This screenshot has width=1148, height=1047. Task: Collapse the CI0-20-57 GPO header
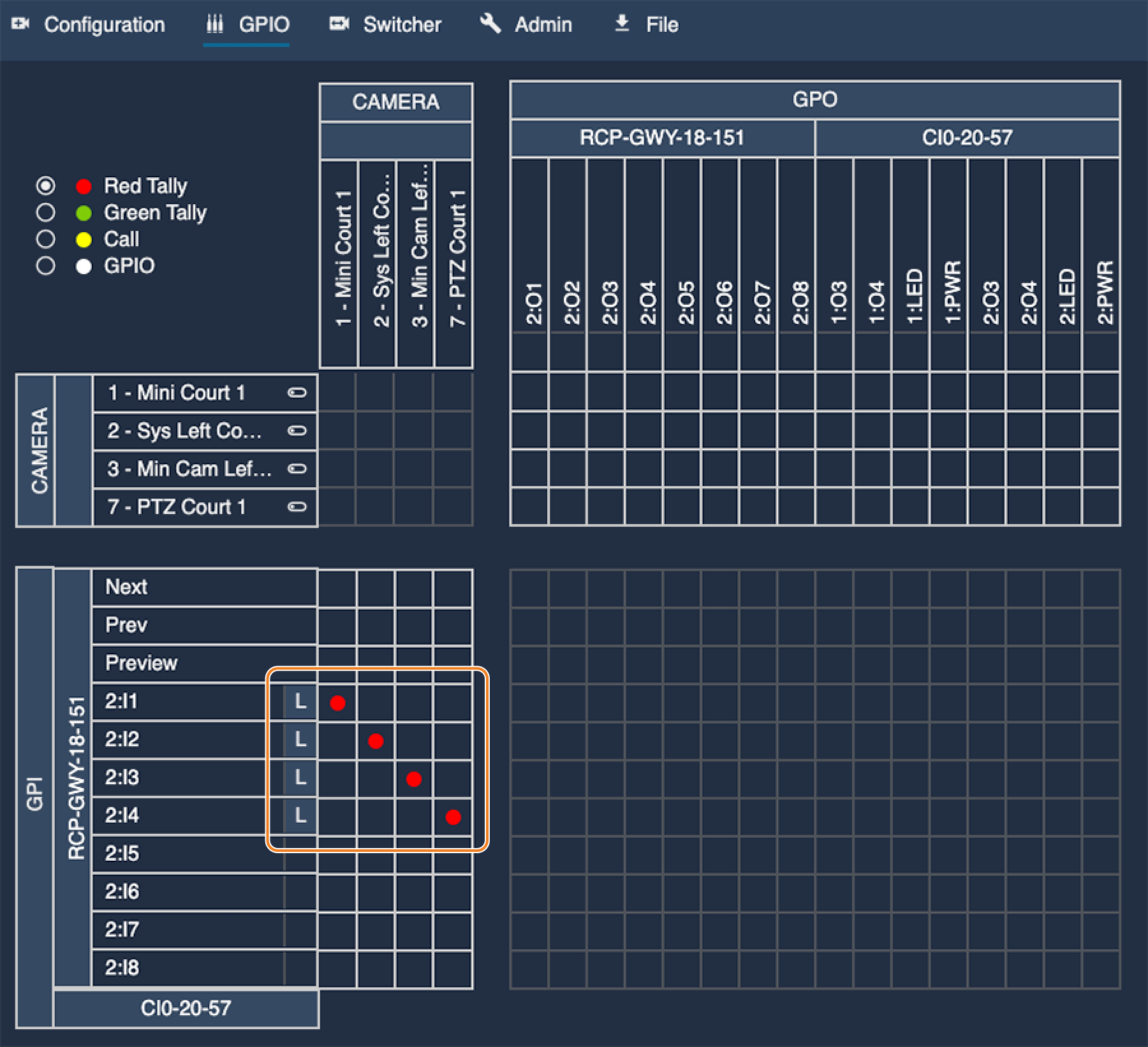coord(968,138)
